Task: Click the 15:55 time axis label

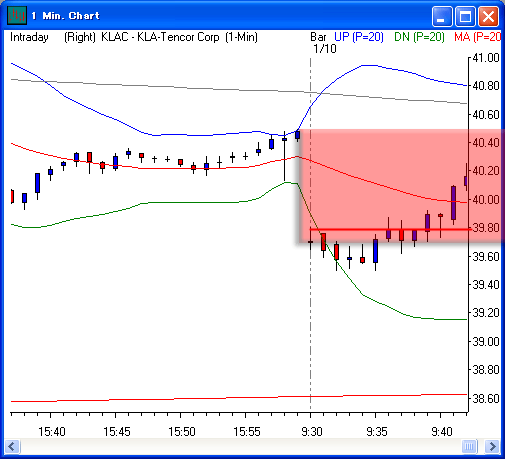Action: pyautogui.click(x=247, y=432)
